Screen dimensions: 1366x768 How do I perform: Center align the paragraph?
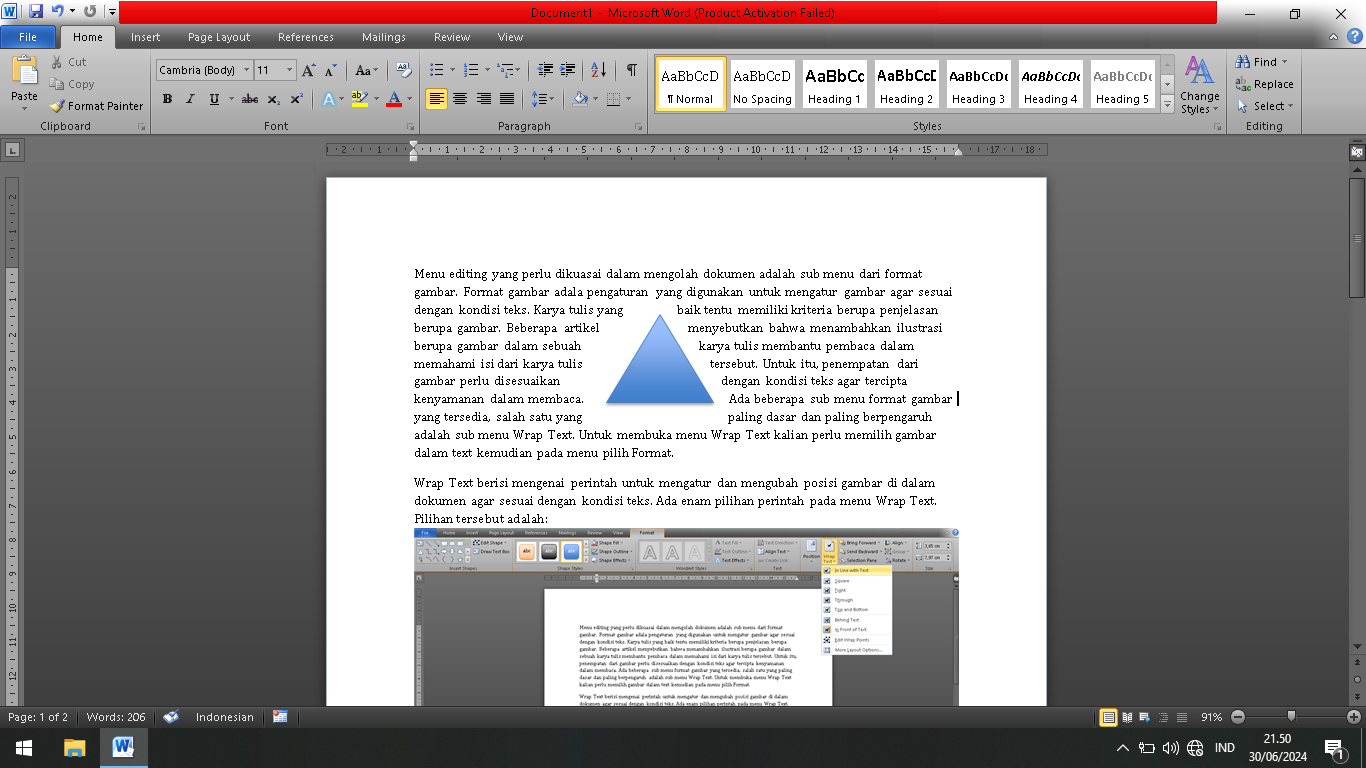(459, 98)
